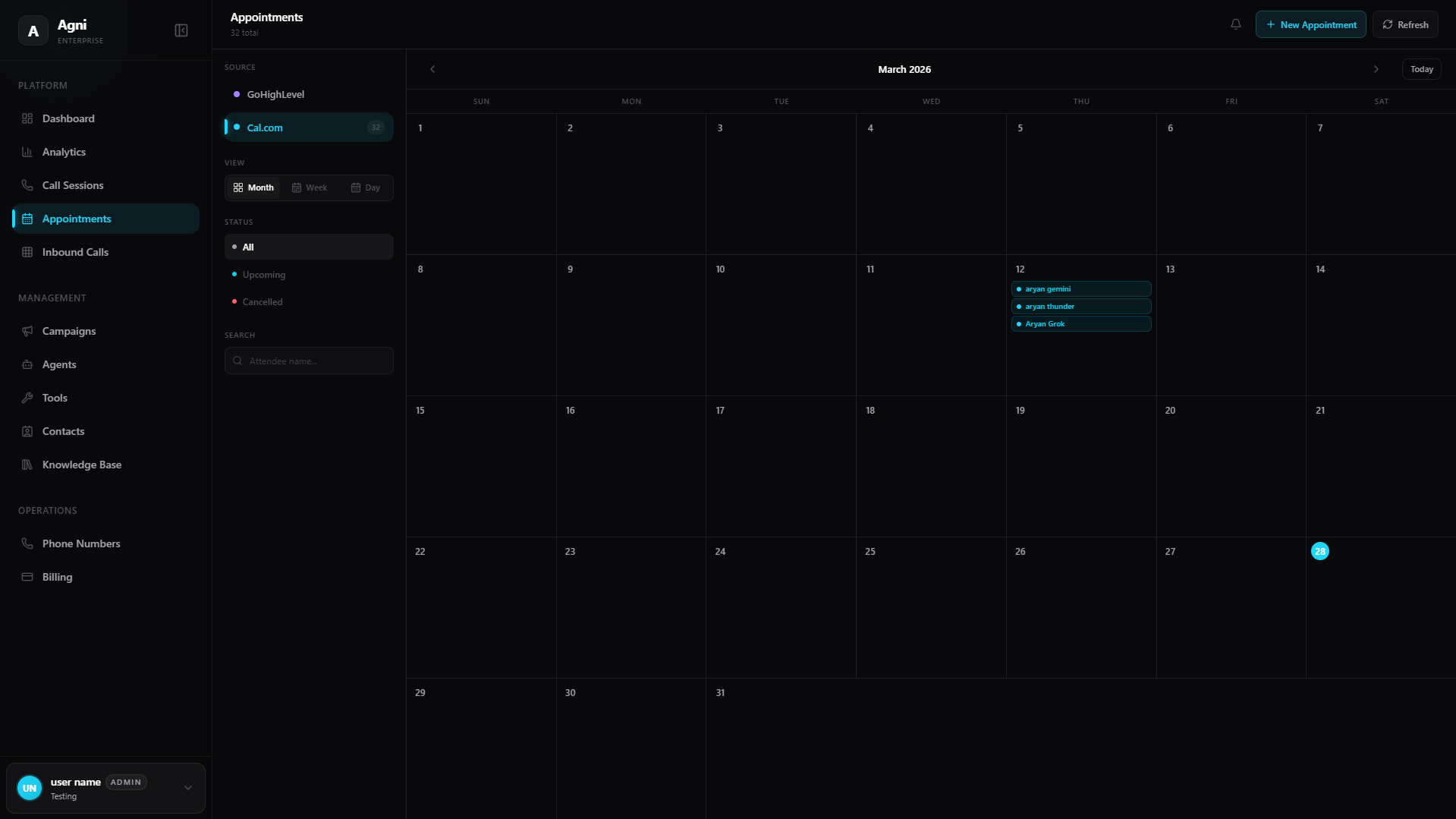Go to previous month with left chevron
The width and height of the screenshot is (1456, 819).
click(x=432, y=69)
